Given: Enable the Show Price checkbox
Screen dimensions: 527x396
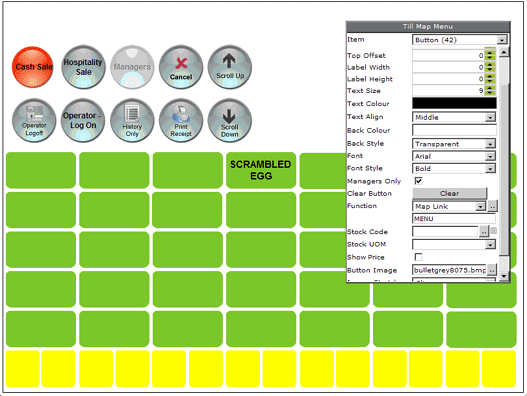Looking at the screenshot, I should pyautogui.click(x=418, y=257).
